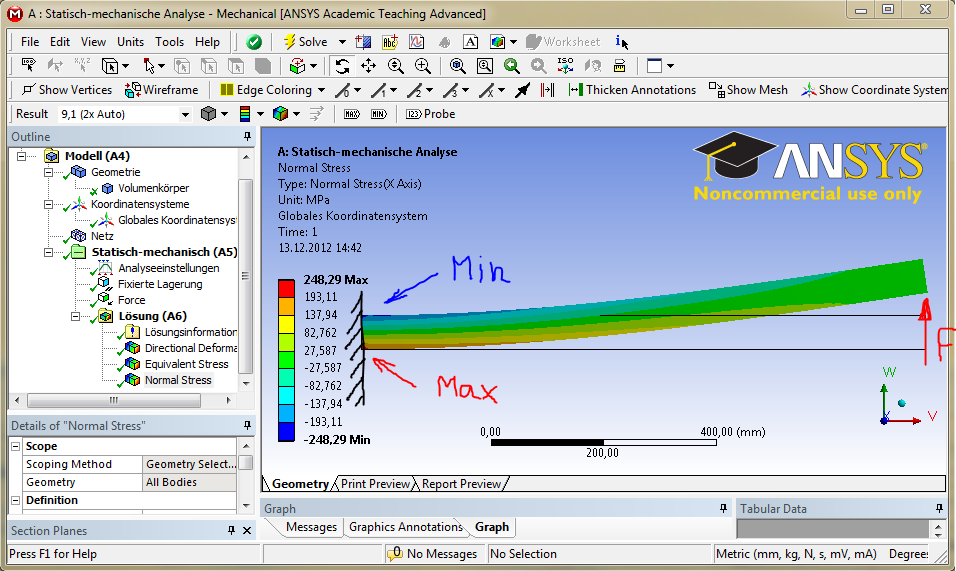Collapse the Lösung (A6) tree node
Screen dimensions: 956x571
[76, 316]
